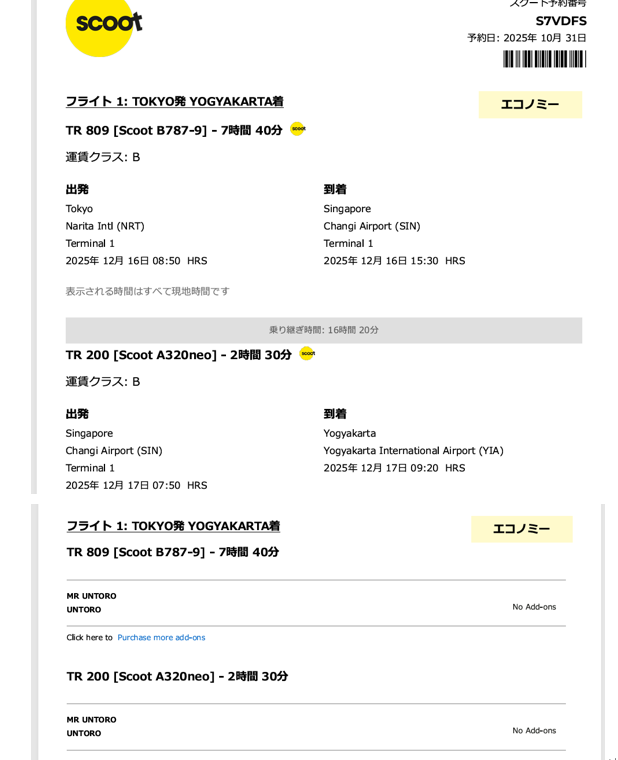Click the grey 乗り継ぎ時間 layover bar
The image size is (618, 760).
(x=323, y=330)
